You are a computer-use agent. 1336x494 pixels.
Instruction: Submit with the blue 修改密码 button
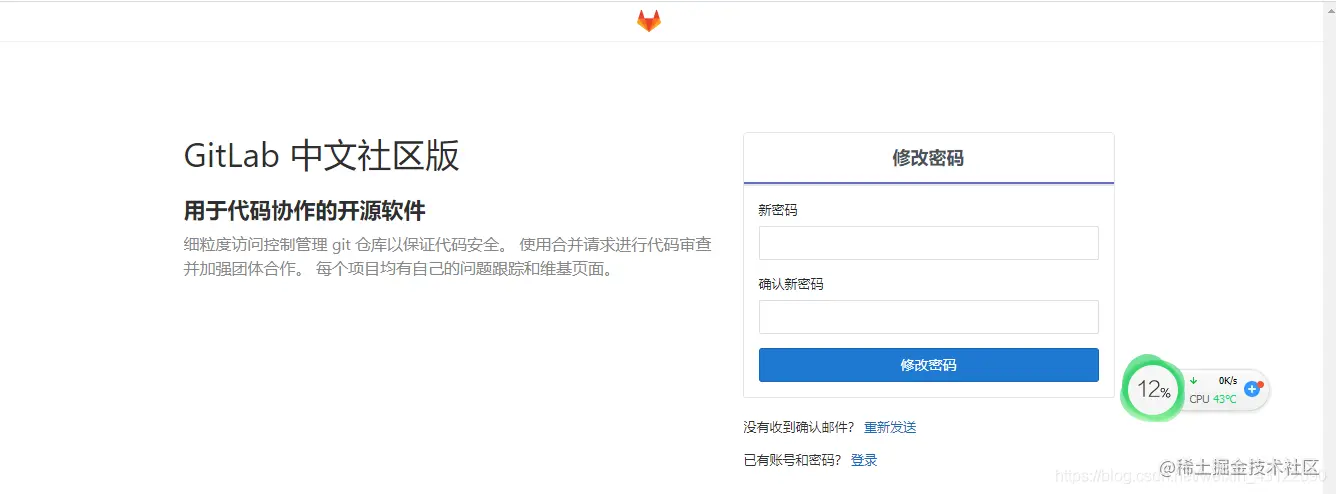point(928,365)
